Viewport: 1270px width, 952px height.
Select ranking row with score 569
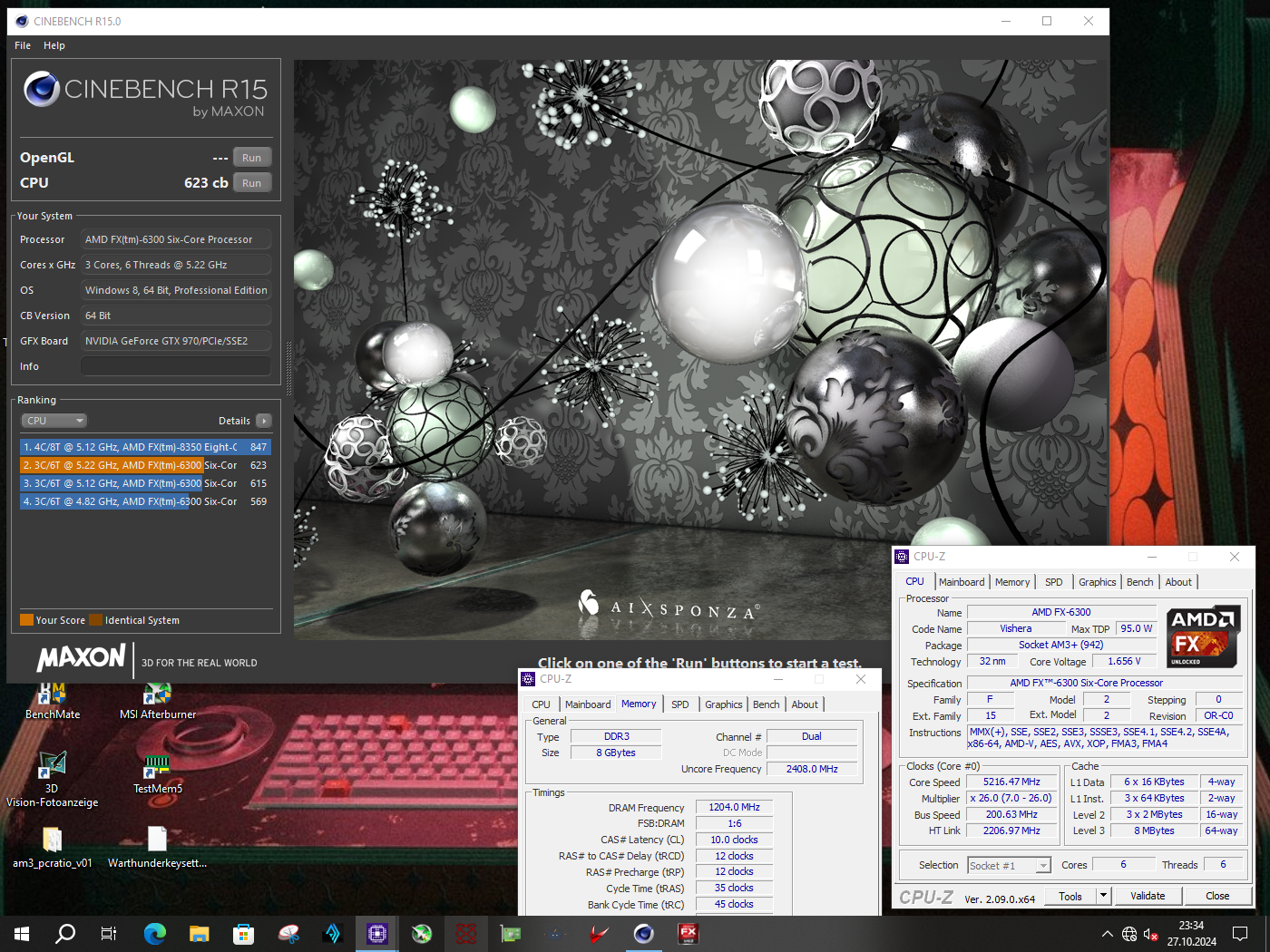tap(145, 501)
